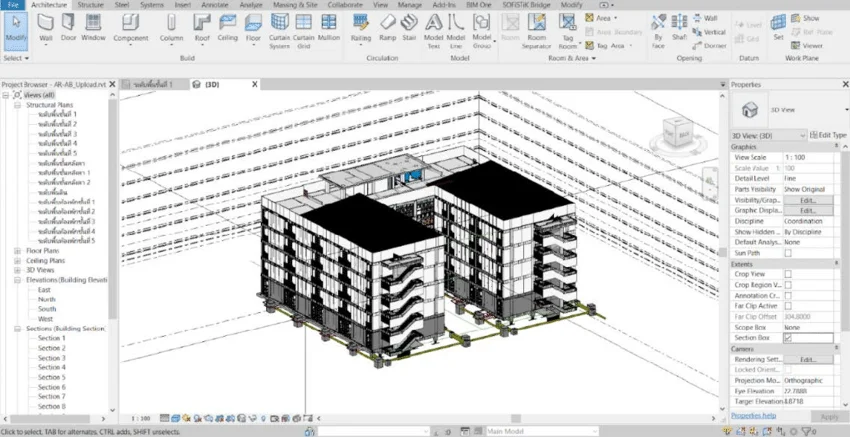
Task: Open the Annotate ribbon tab
Action: [x=215, y=5]
